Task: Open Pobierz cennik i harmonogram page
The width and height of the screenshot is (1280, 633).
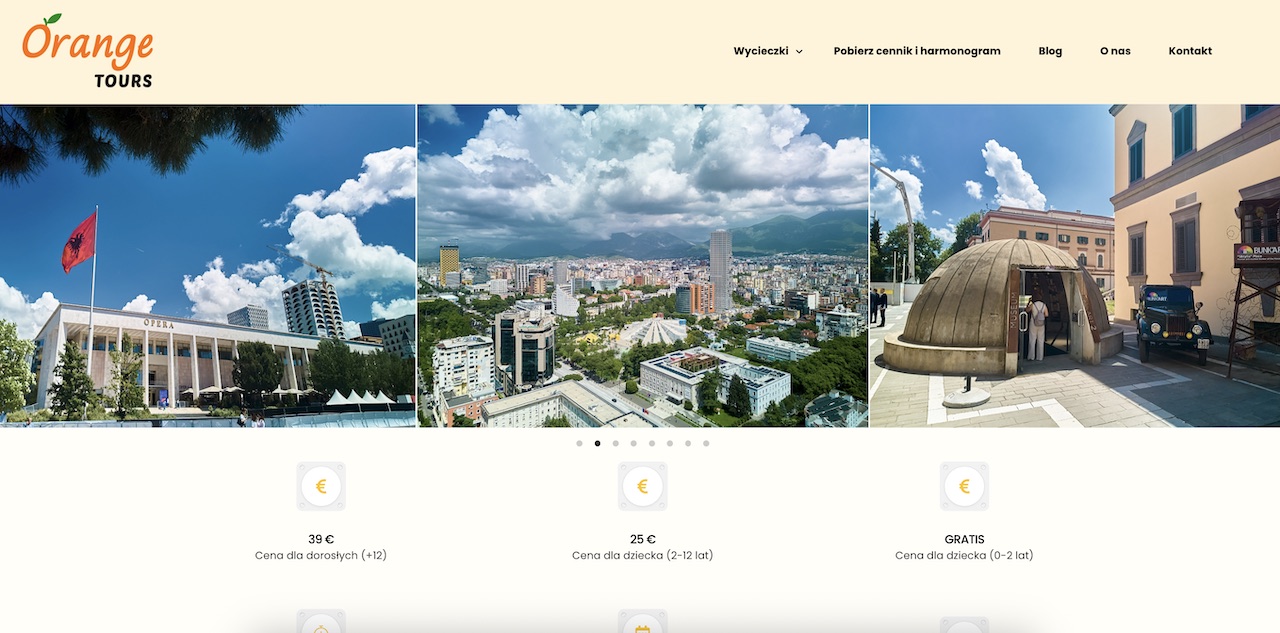Action: coord(917,51)
